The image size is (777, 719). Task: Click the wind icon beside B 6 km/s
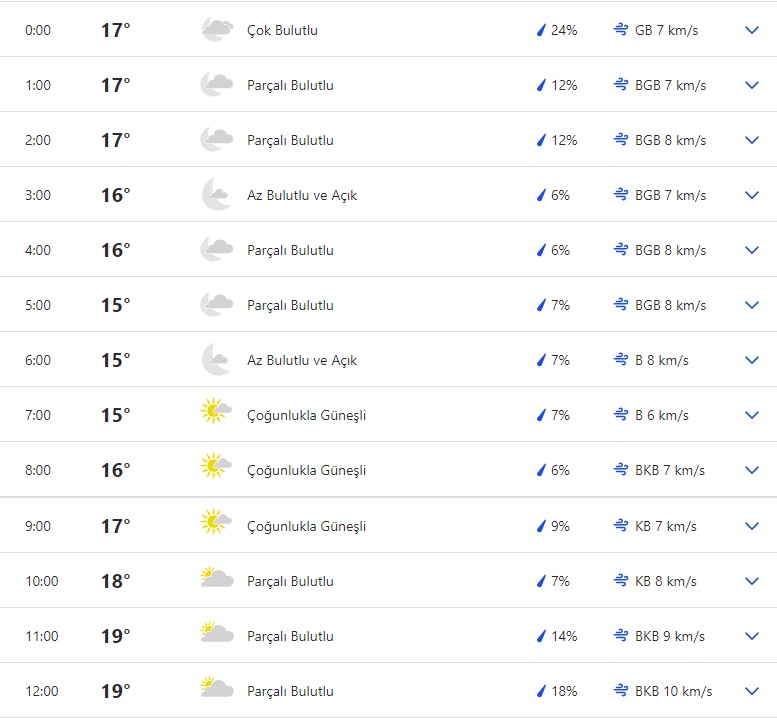pos(621,415)
